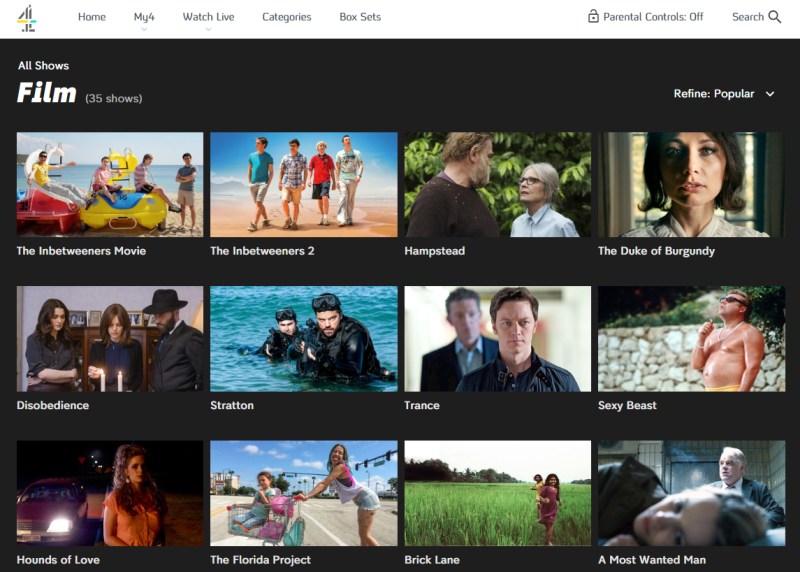Open Box Sets section

[360, 17]
